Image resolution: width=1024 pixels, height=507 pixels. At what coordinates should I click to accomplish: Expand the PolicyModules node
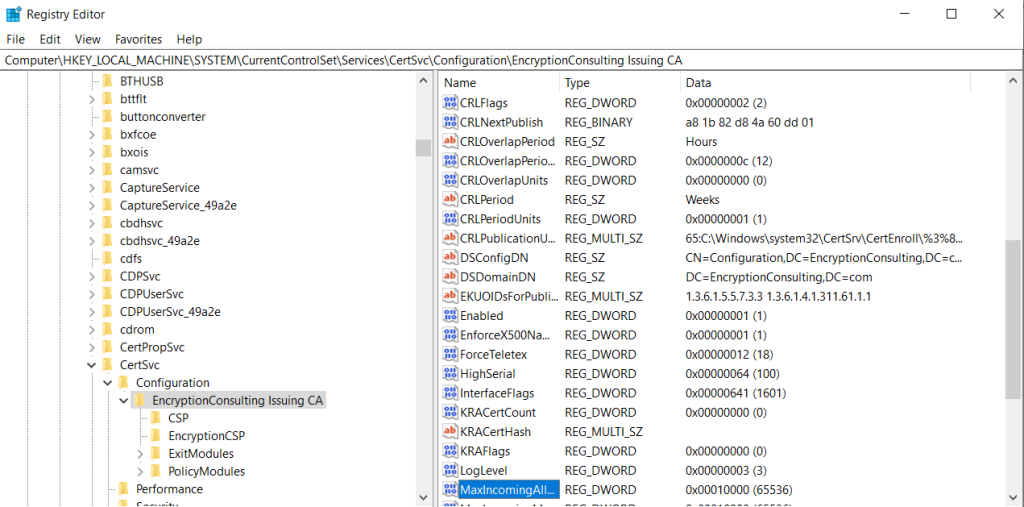[140, 471]
